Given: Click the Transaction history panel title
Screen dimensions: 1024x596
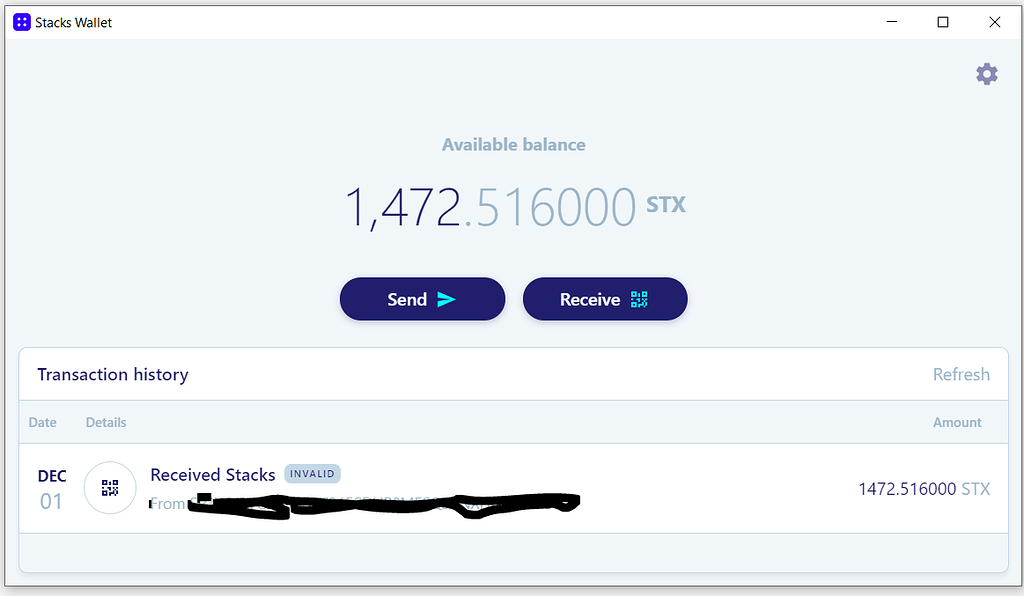Looking at the screenshot, I should [112, 374].
